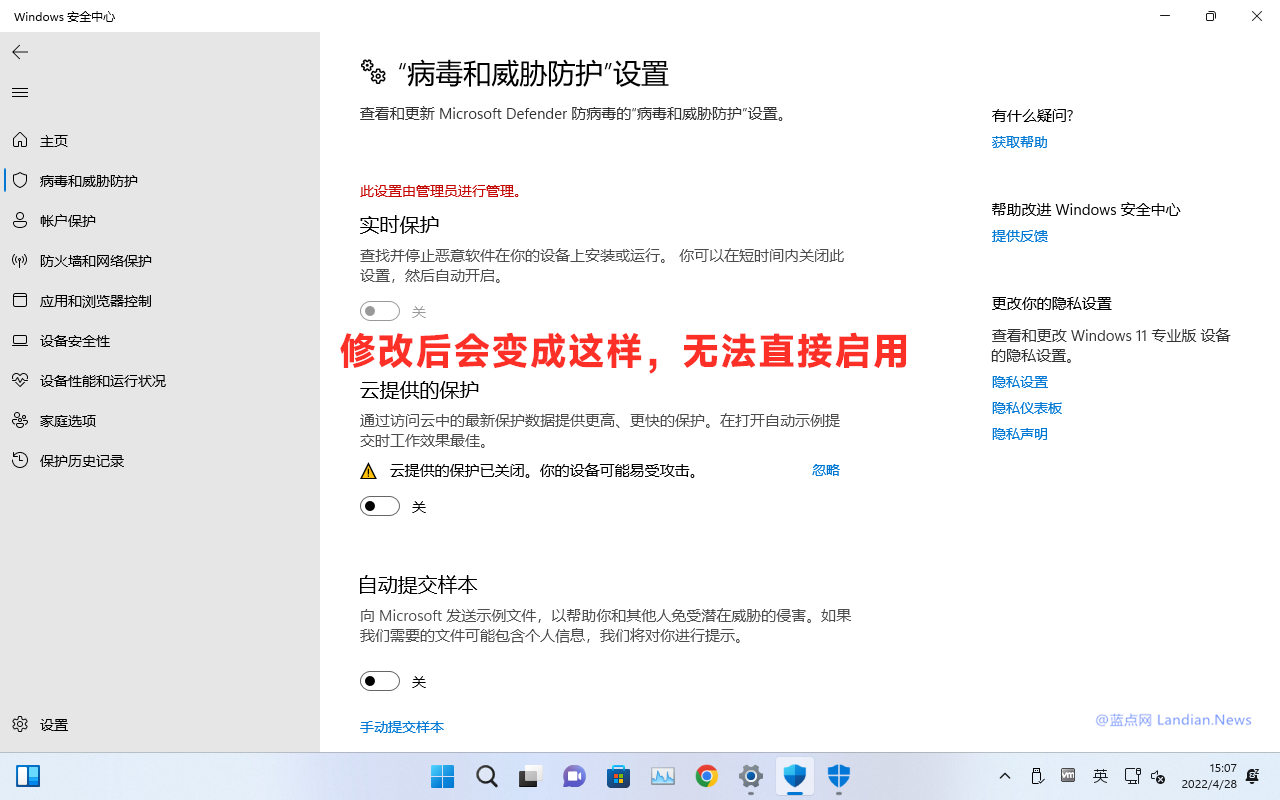Open the Chat app on taskbar
The height and width of the screenshot is (800, 1280).
[x=575, y=776]
